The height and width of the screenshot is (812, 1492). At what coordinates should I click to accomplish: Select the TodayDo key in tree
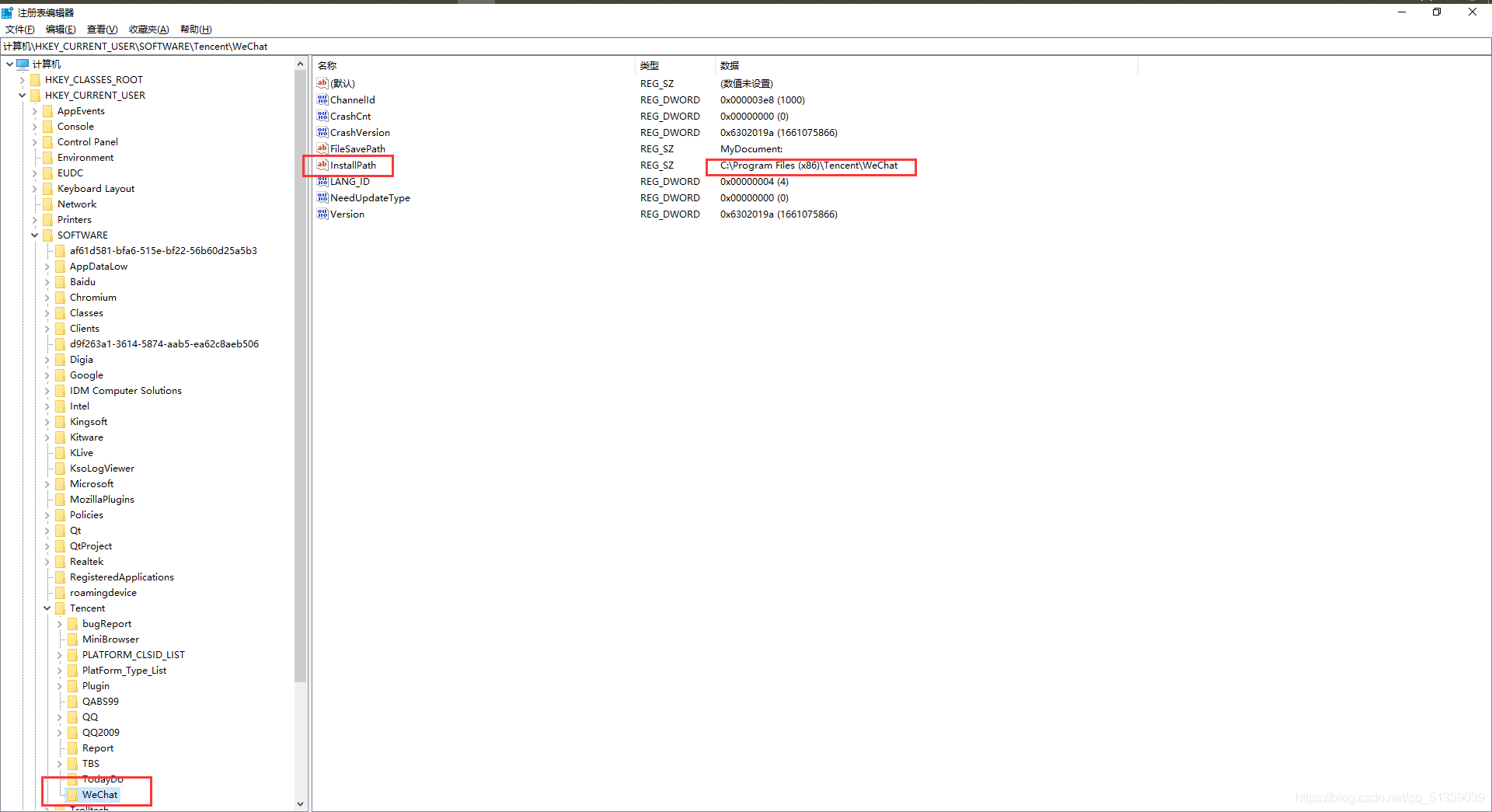tap(103, 779)
